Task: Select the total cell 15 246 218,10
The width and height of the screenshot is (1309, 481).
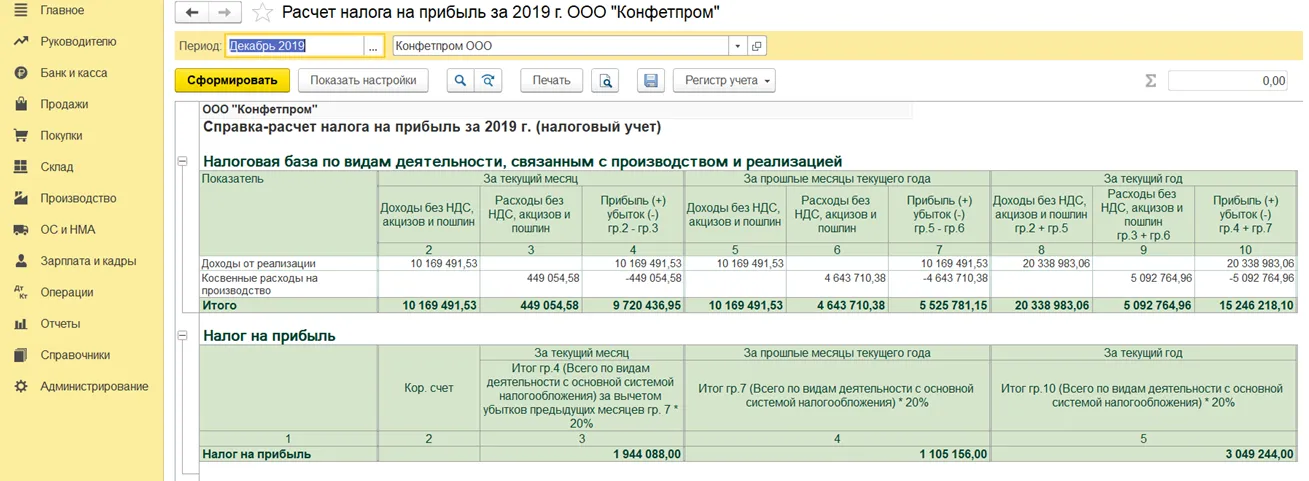Action: point(1246,304)
